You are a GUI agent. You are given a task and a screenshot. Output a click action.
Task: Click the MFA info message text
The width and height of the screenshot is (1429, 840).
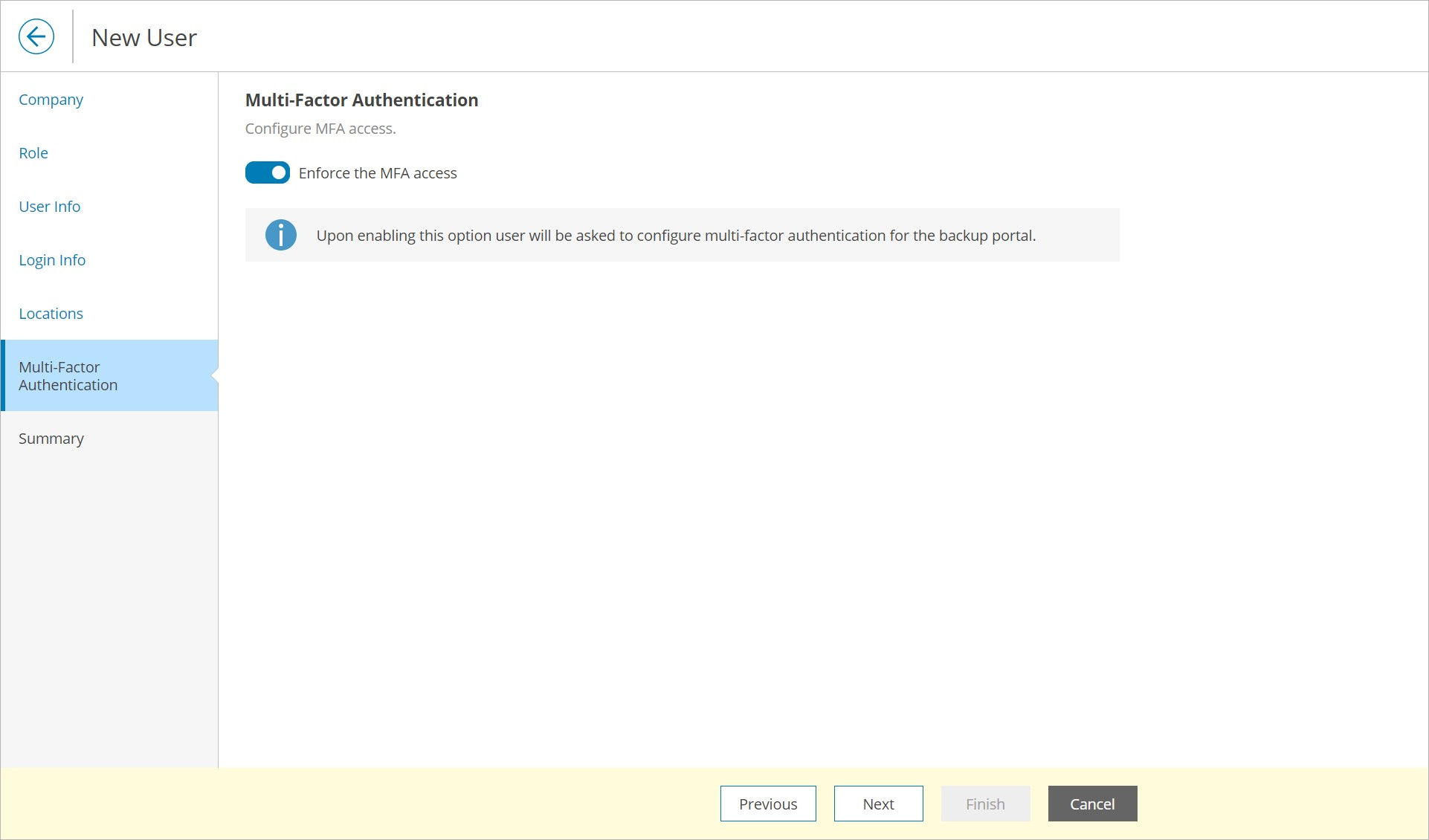(676, 236)
